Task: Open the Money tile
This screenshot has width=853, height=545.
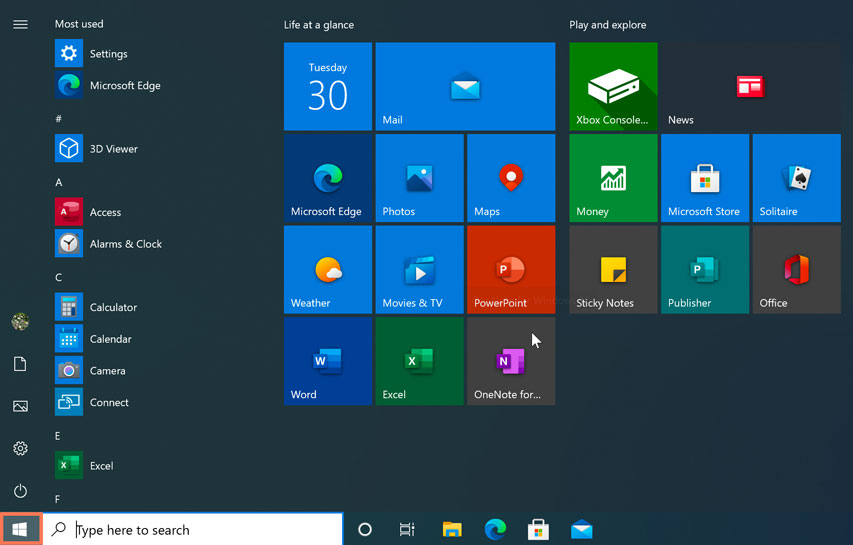Action: coord(613,178)
